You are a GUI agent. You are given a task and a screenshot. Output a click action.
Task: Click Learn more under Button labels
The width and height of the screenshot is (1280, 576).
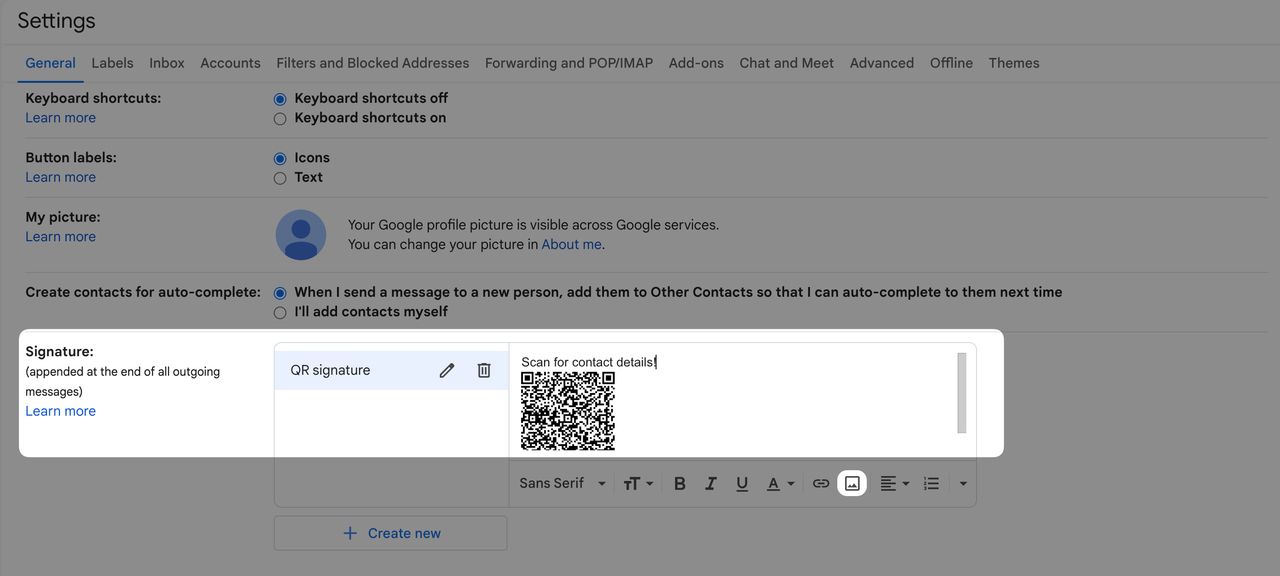coord(61,177)
